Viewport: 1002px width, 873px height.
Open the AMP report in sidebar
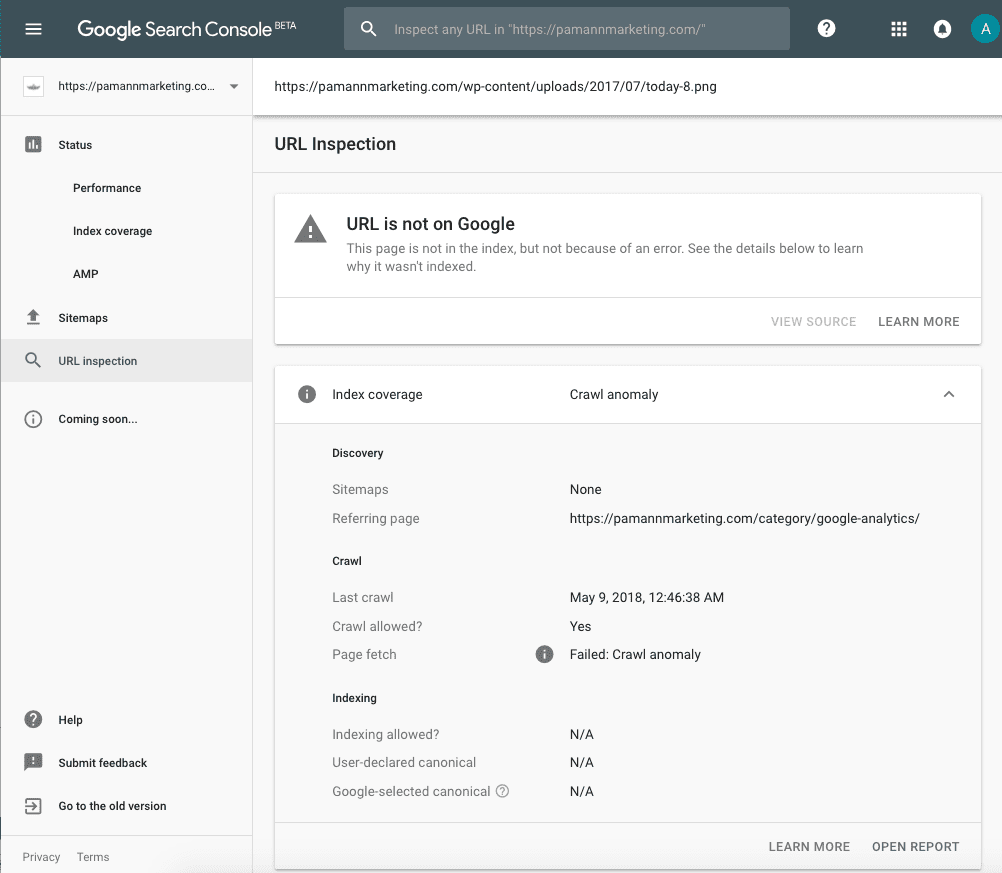coord(86,274)
